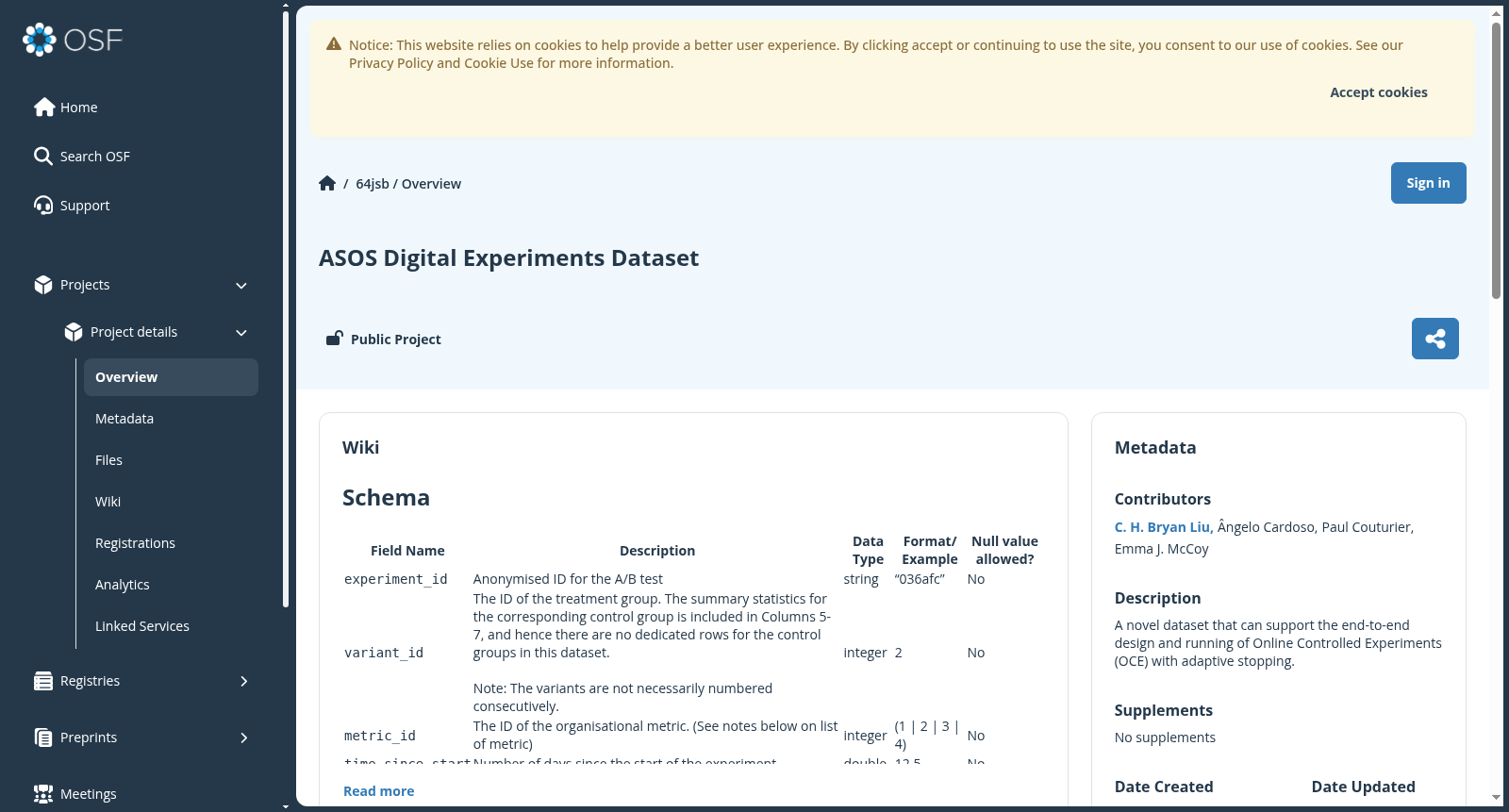Collapse the Projects section chevron
This screenshot has height=812, width=1509.
point(241,286)
